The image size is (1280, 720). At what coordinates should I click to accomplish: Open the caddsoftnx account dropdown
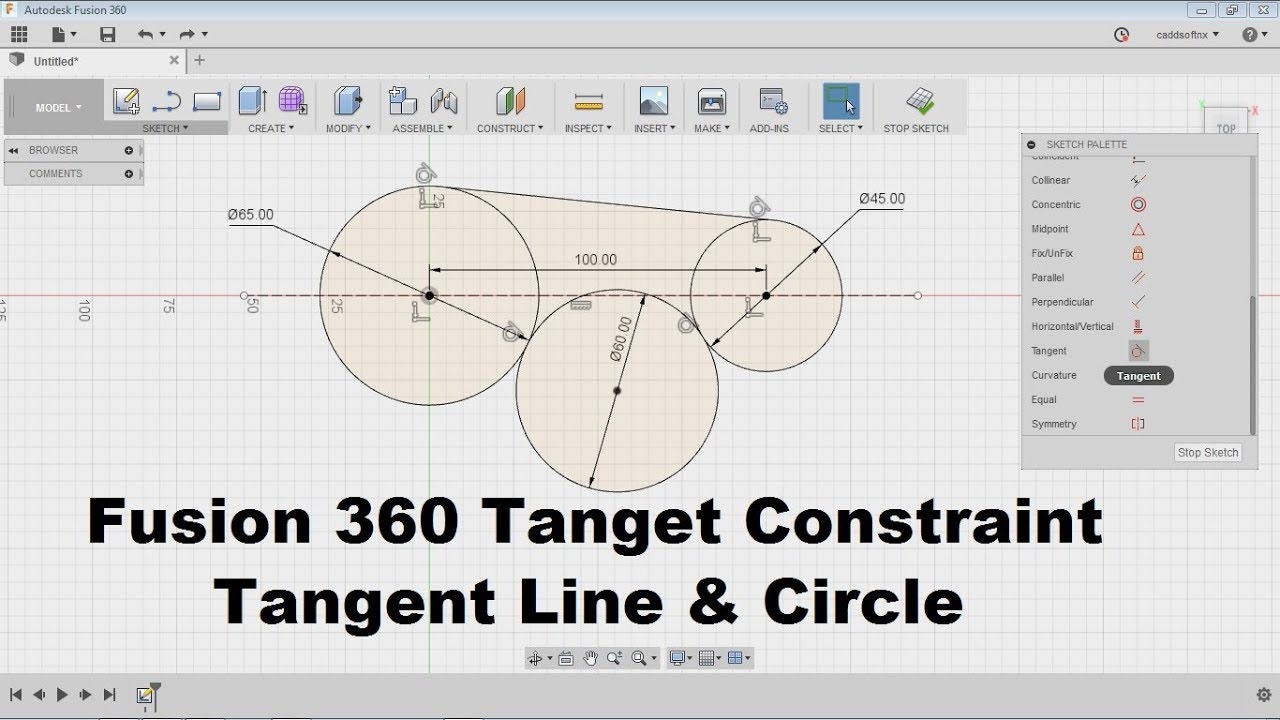pos(1188,34)
